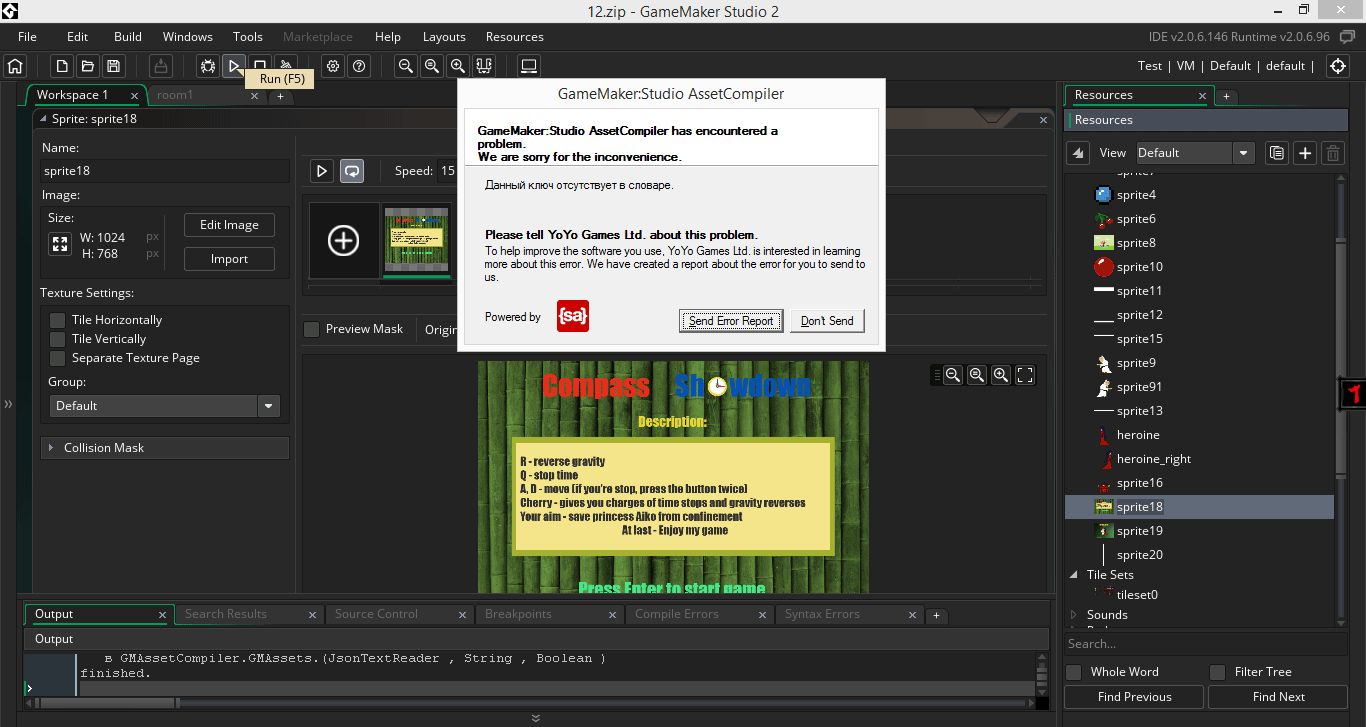Viewport: 1366px width, 727px height.
Task: Open the Start Page home icon
Action: coord(15,66)
